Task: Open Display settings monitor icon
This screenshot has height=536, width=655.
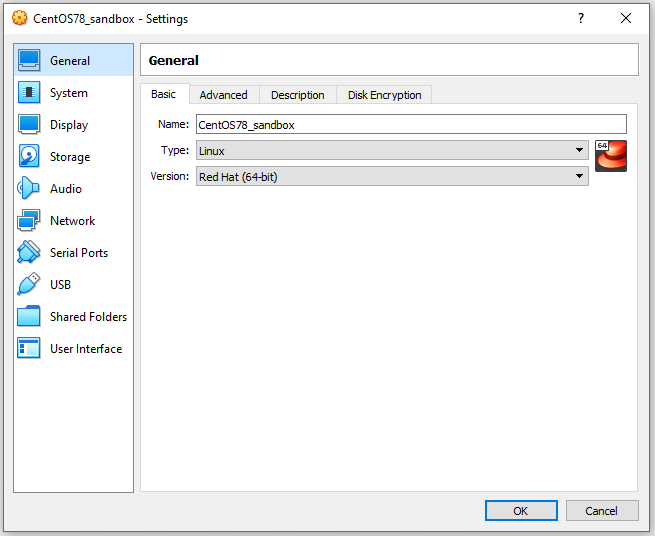Action: [x=29, y=125]
